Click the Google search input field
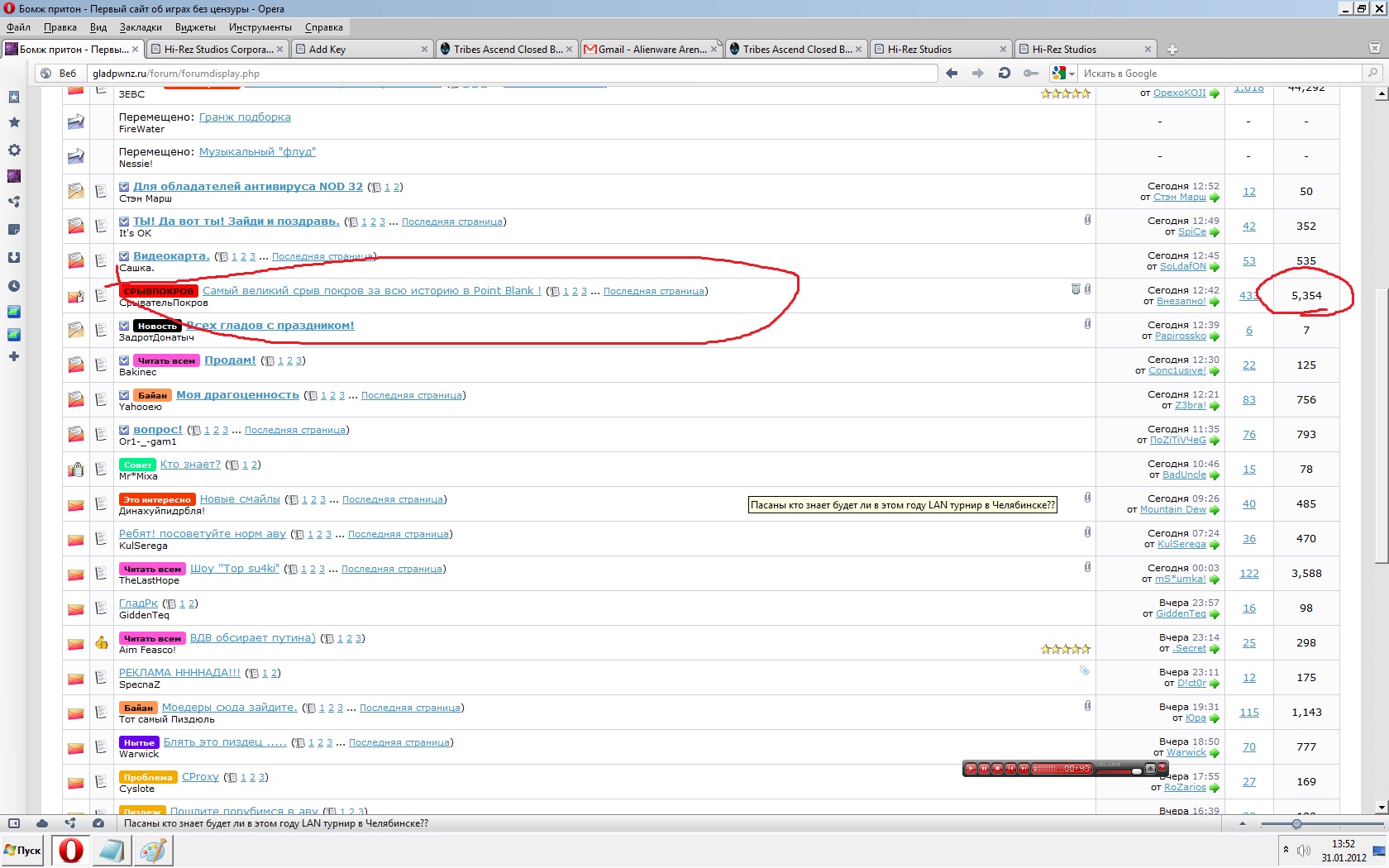The image size is (1389, 868). (x=1220, y=74)
